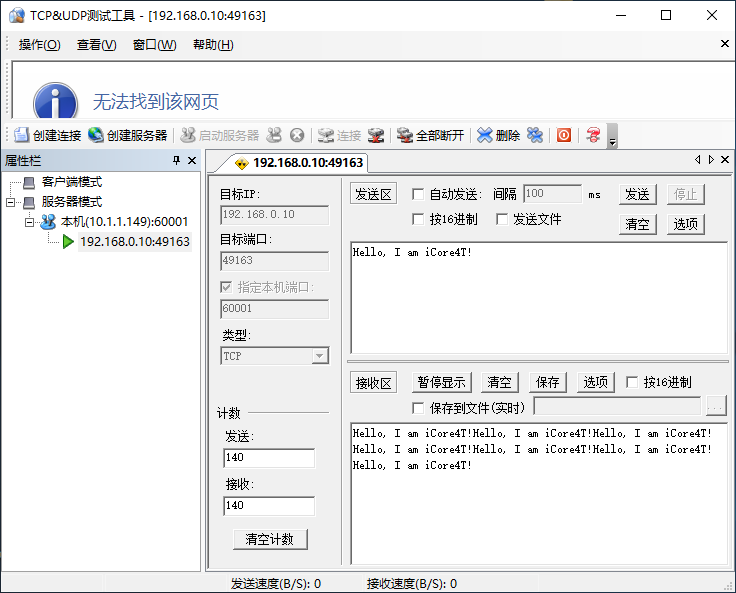Click the 清空计数 button
Viewport: 736px width, 593px height.
(x=270, y=539)
